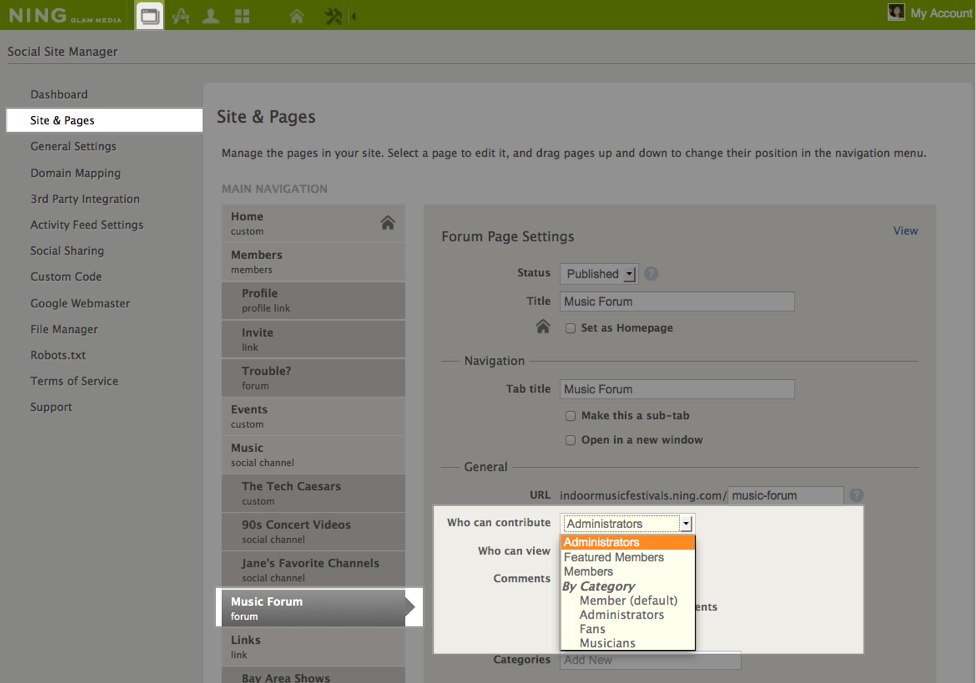Image resolution: width=976 pixels, height=683 pixels.
Task: Choose Administrators under By Category
Action: (621, 615)
